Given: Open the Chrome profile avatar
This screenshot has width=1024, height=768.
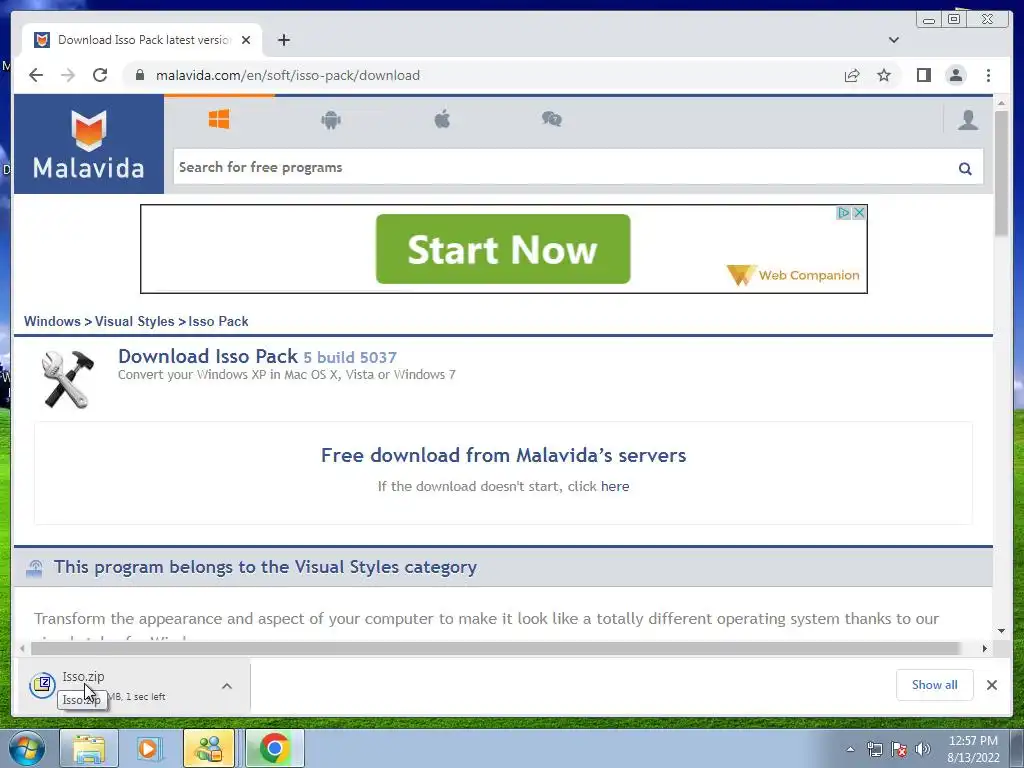Looking at the screenshot, I should point(955,76).
